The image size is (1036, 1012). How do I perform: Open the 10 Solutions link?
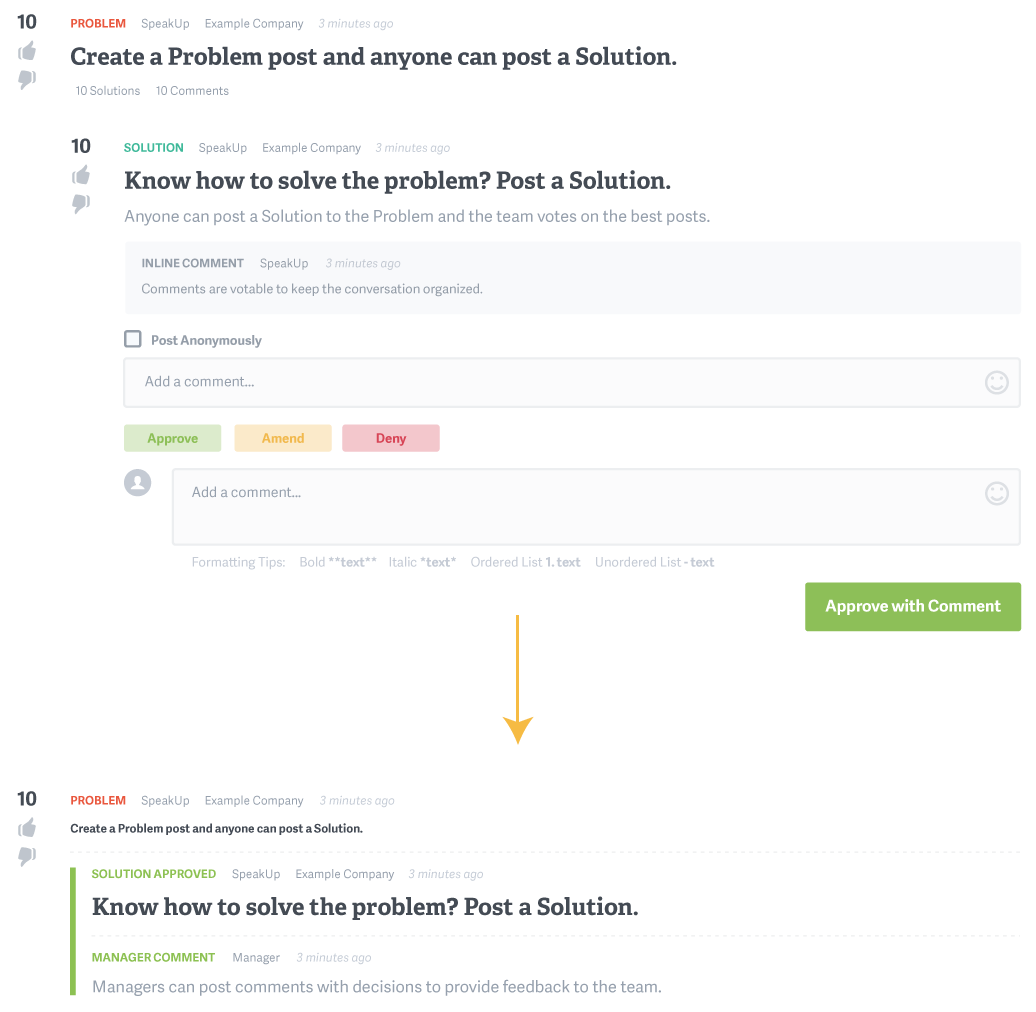[108, 90]
